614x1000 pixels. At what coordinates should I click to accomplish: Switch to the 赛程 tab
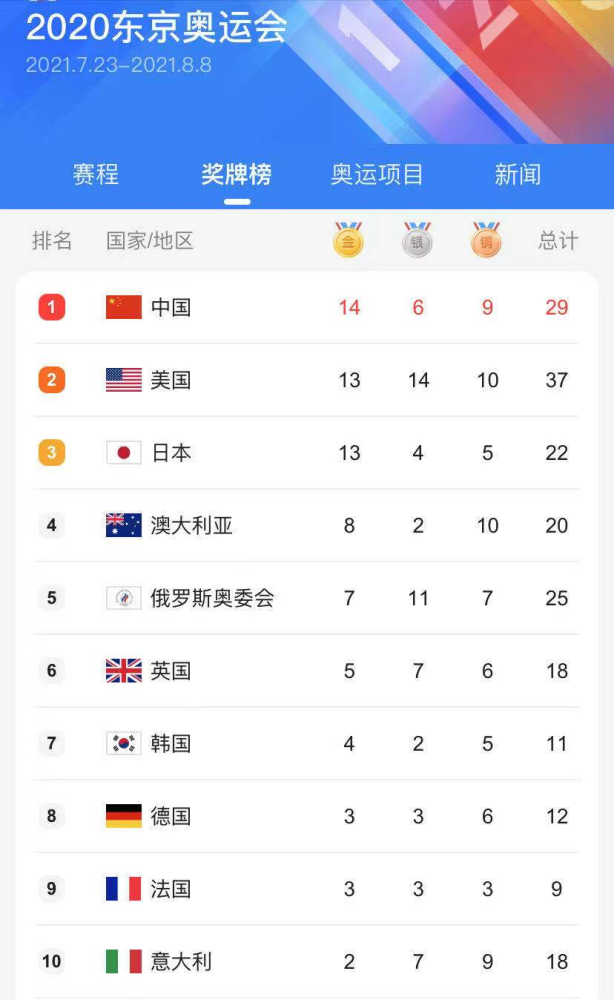(x=96, y=174)
